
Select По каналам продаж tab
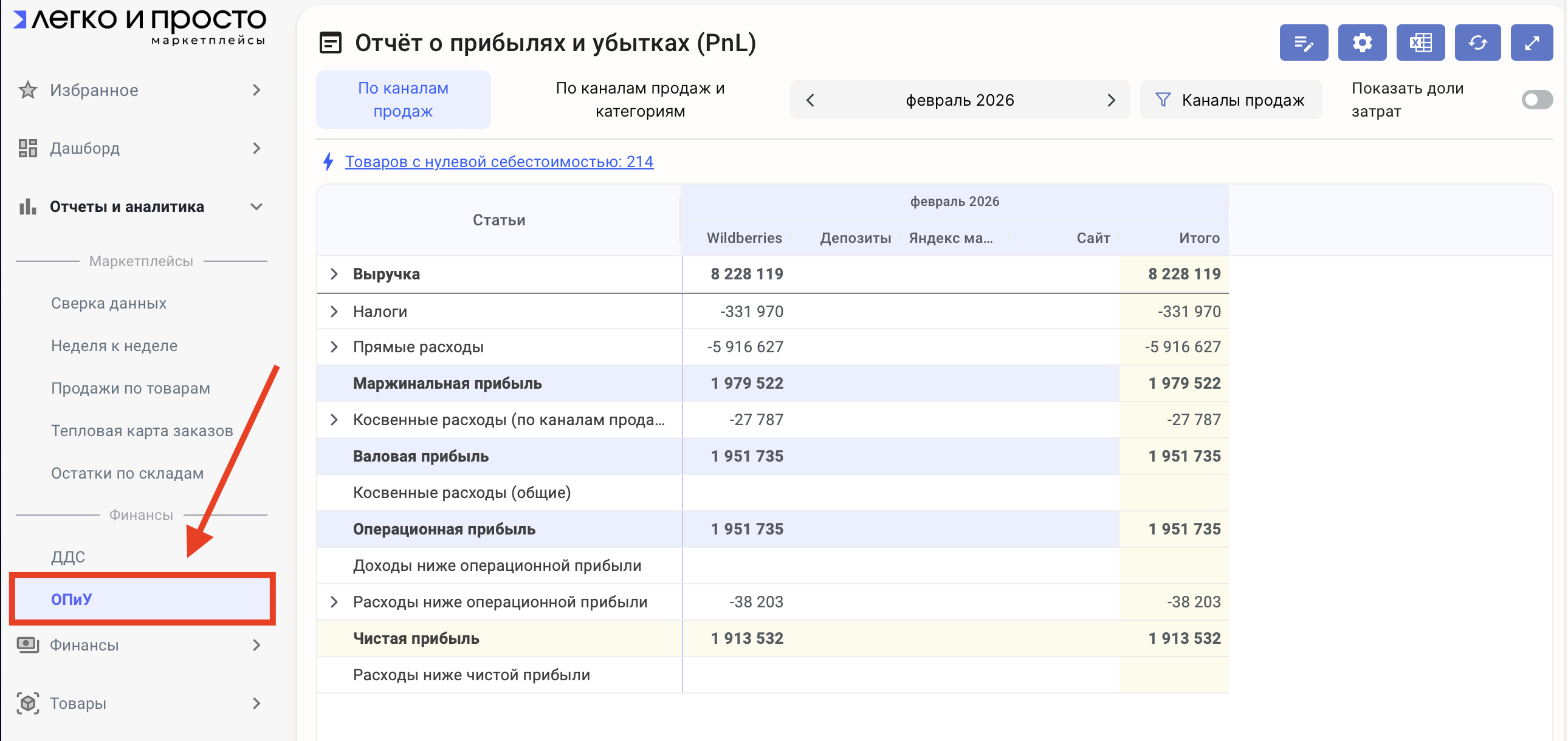[403, 100]
